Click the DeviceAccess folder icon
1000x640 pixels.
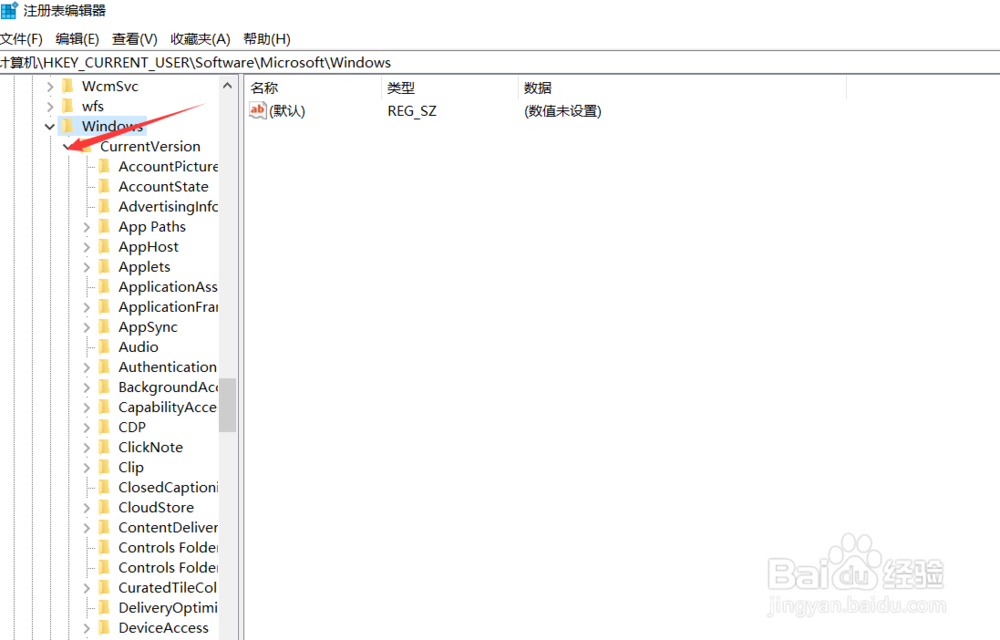coord(106,627)
